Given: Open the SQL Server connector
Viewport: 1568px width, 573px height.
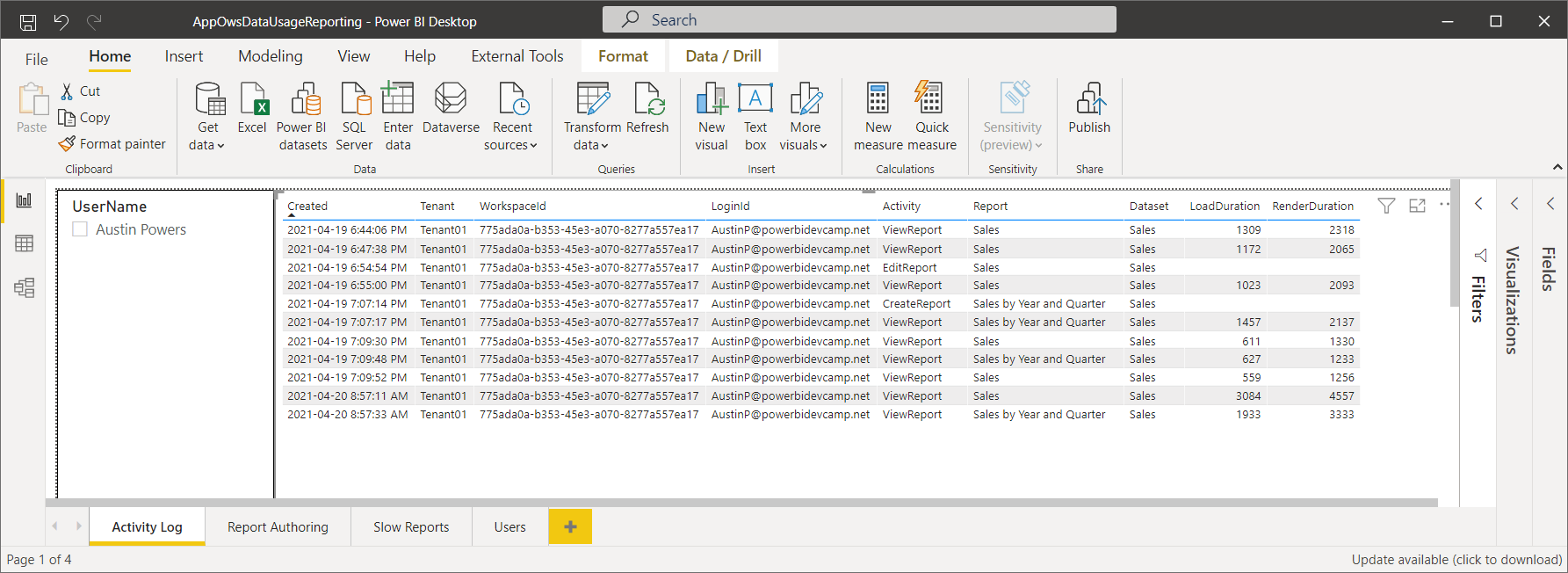Looking at the screenshot, I should pos(354,117).
